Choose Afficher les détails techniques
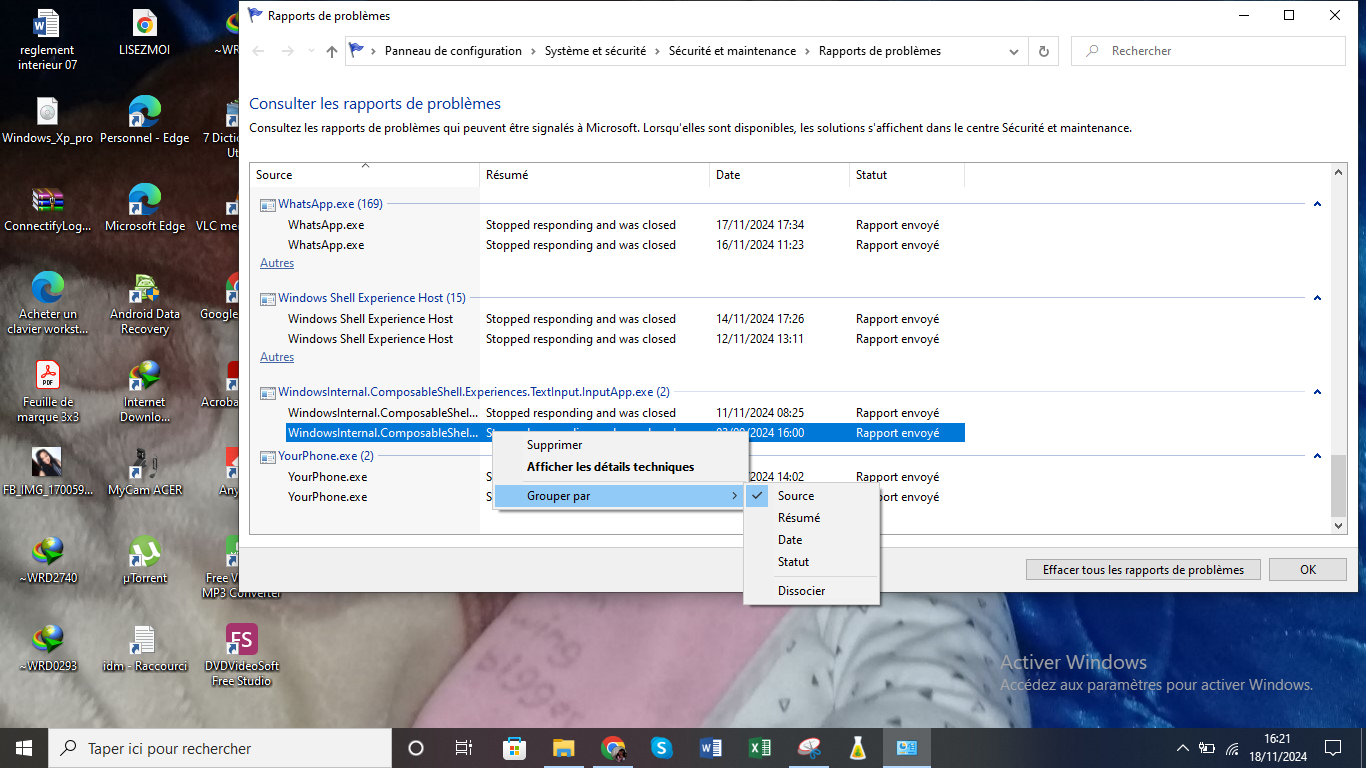The height and width of the screenshot is (768, 1366). (x=619, y=467)
